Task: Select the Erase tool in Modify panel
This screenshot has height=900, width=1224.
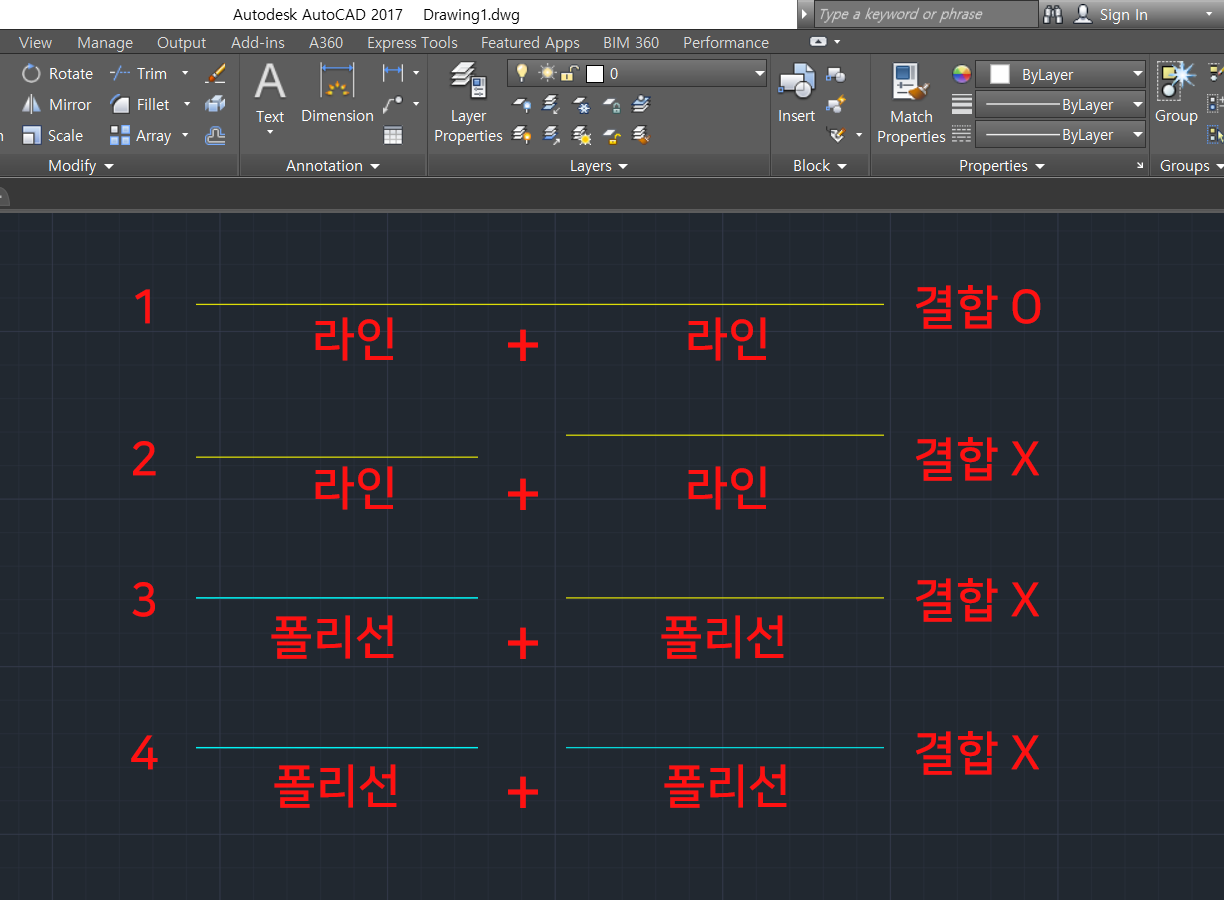Action: pos(215,73)
